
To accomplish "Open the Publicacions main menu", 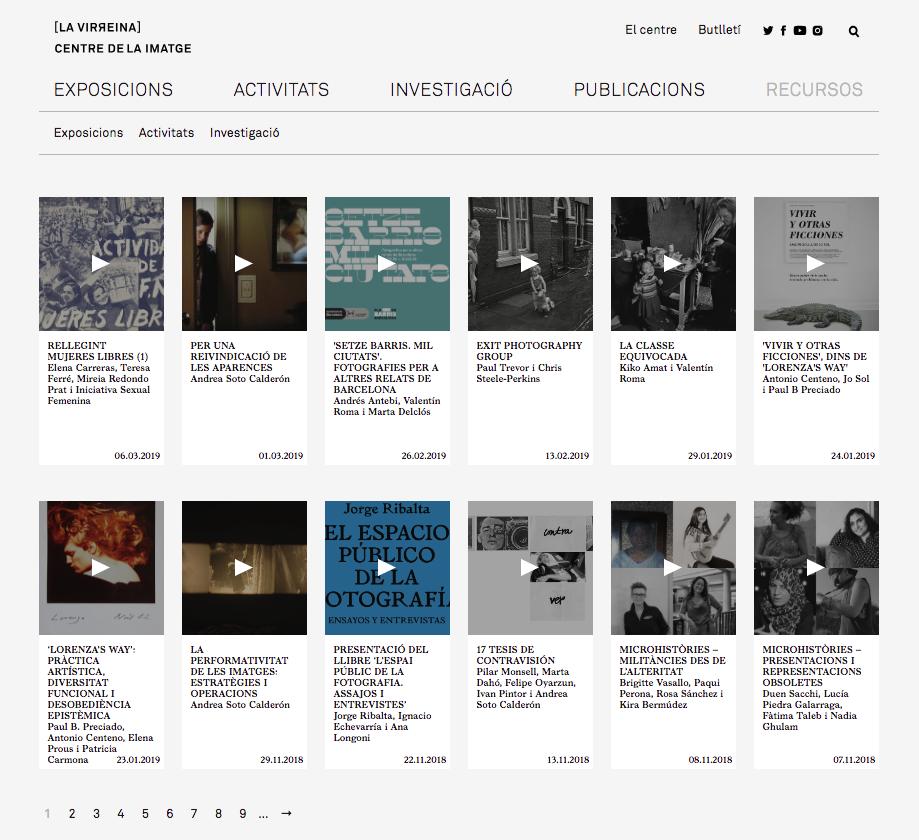I will pos(639,90).
